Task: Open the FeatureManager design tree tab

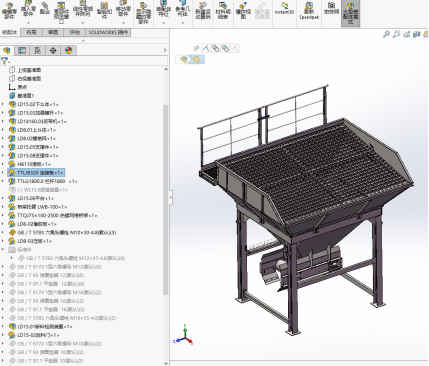Action: [x=7, y=50]
